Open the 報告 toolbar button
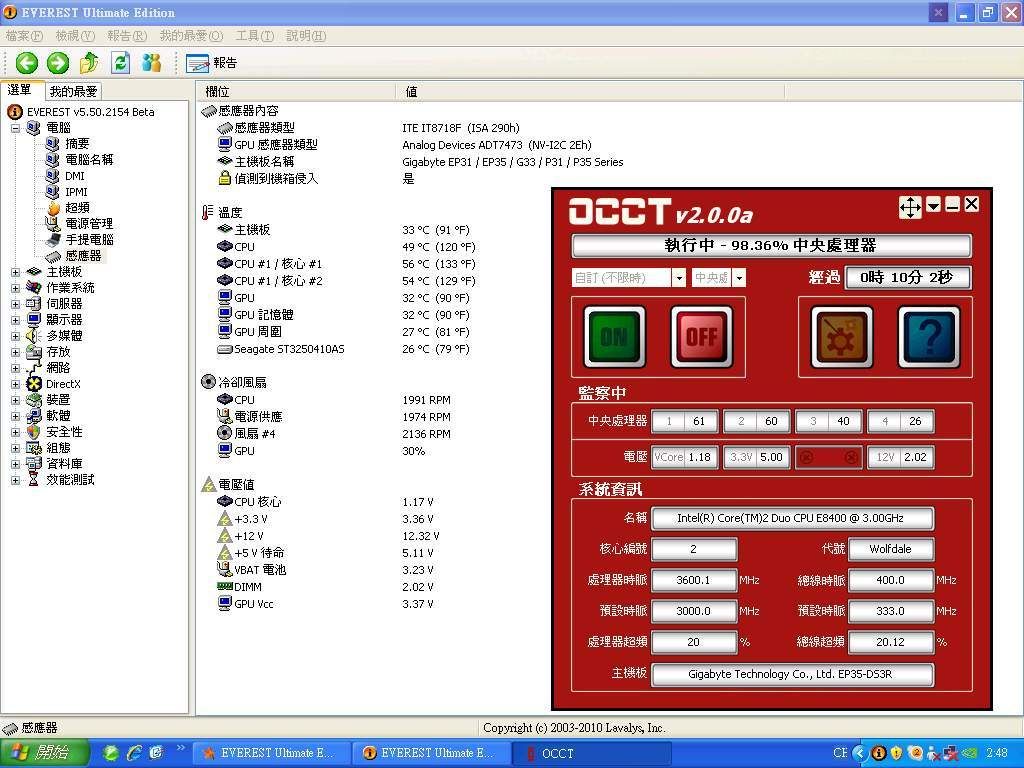The image size is (1024, 768). pyautogui.click(x=212, y=63)
